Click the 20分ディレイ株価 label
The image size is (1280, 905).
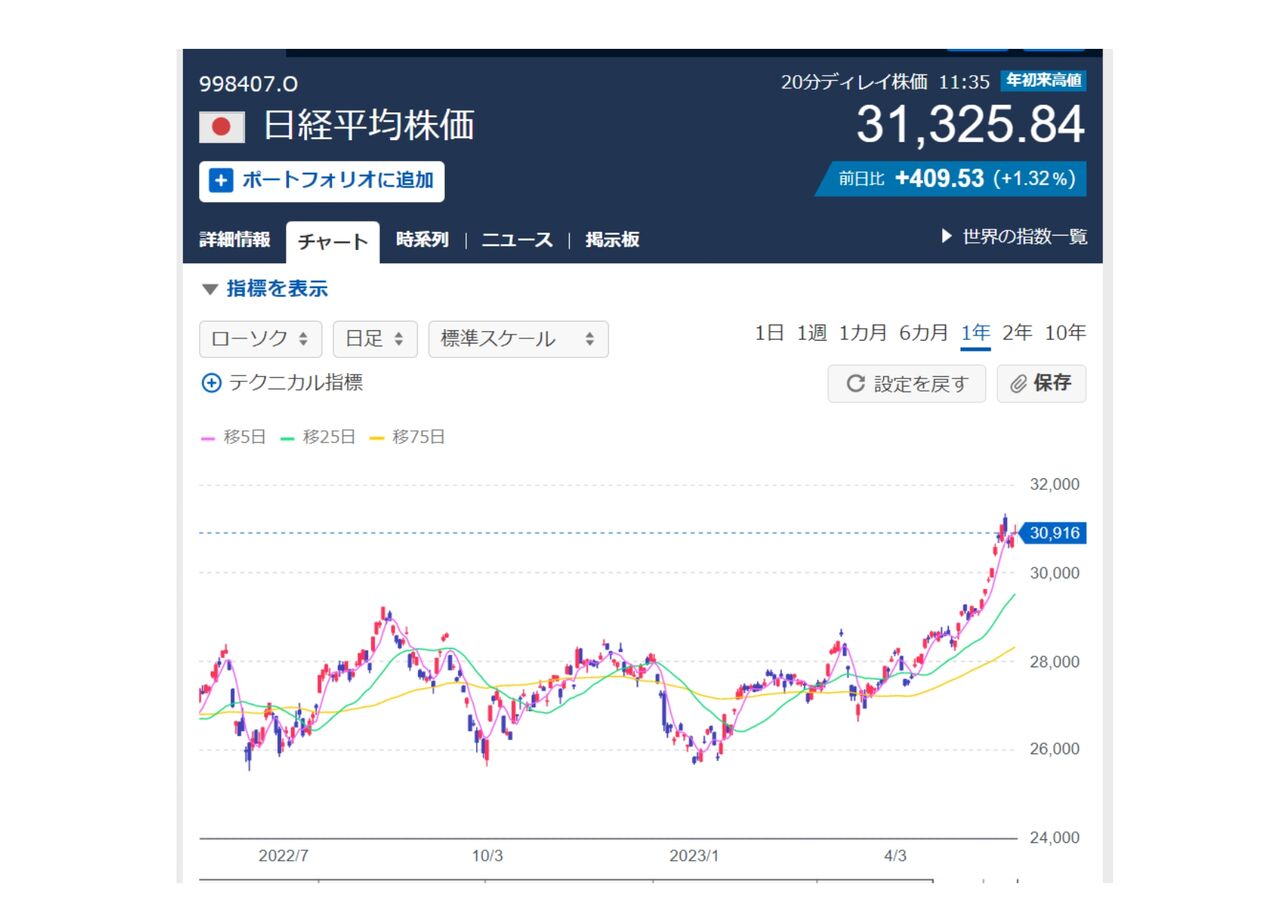(854, 82)
